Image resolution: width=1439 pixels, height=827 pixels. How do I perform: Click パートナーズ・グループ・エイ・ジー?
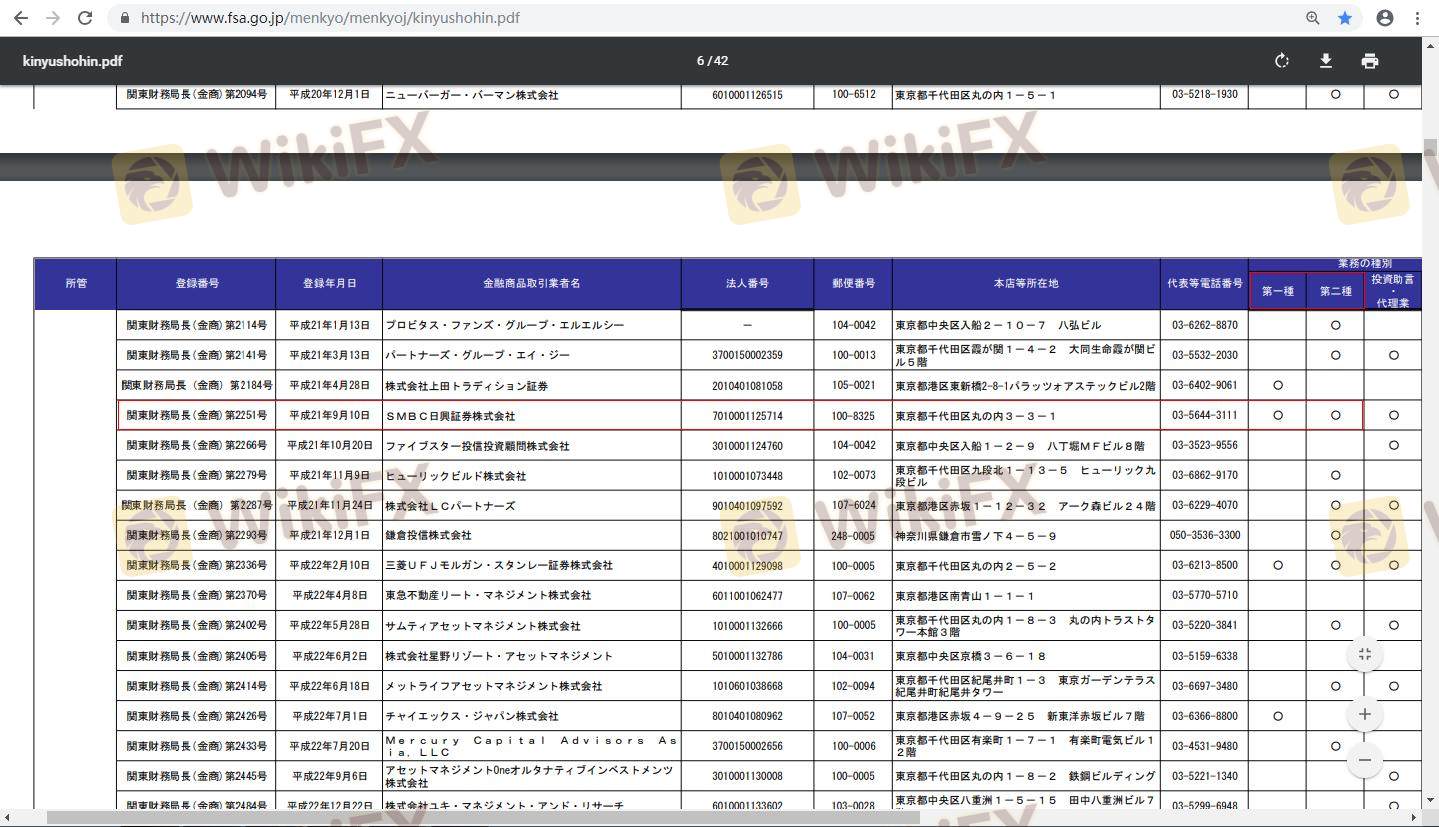tap(478, 355)
